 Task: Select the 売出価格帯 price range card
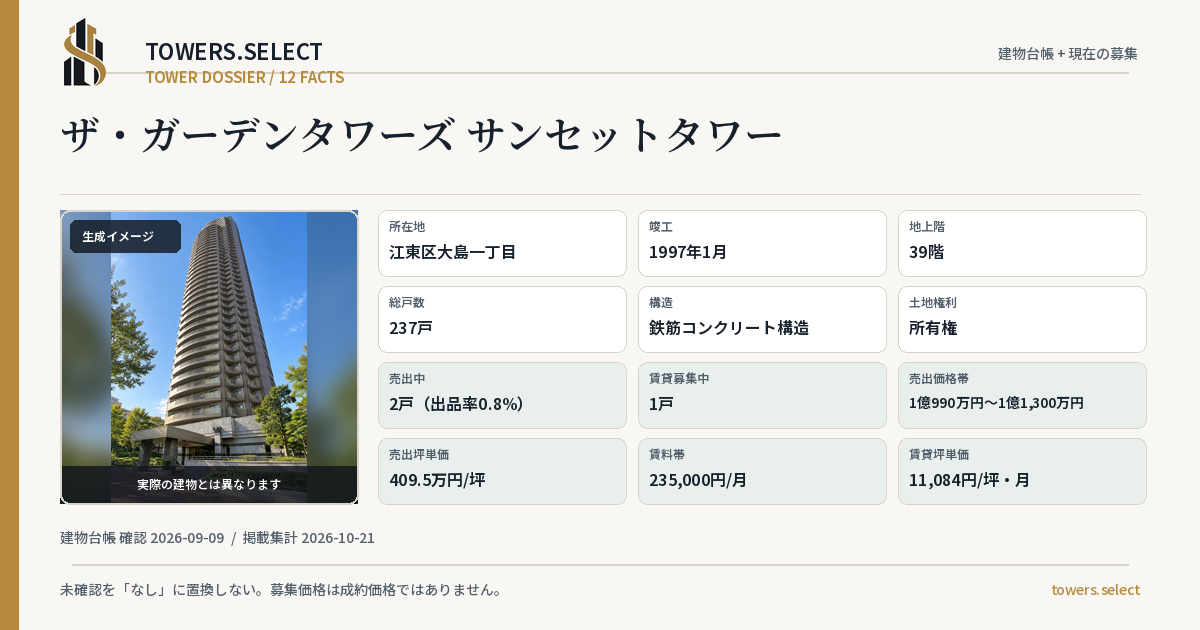1022,395
